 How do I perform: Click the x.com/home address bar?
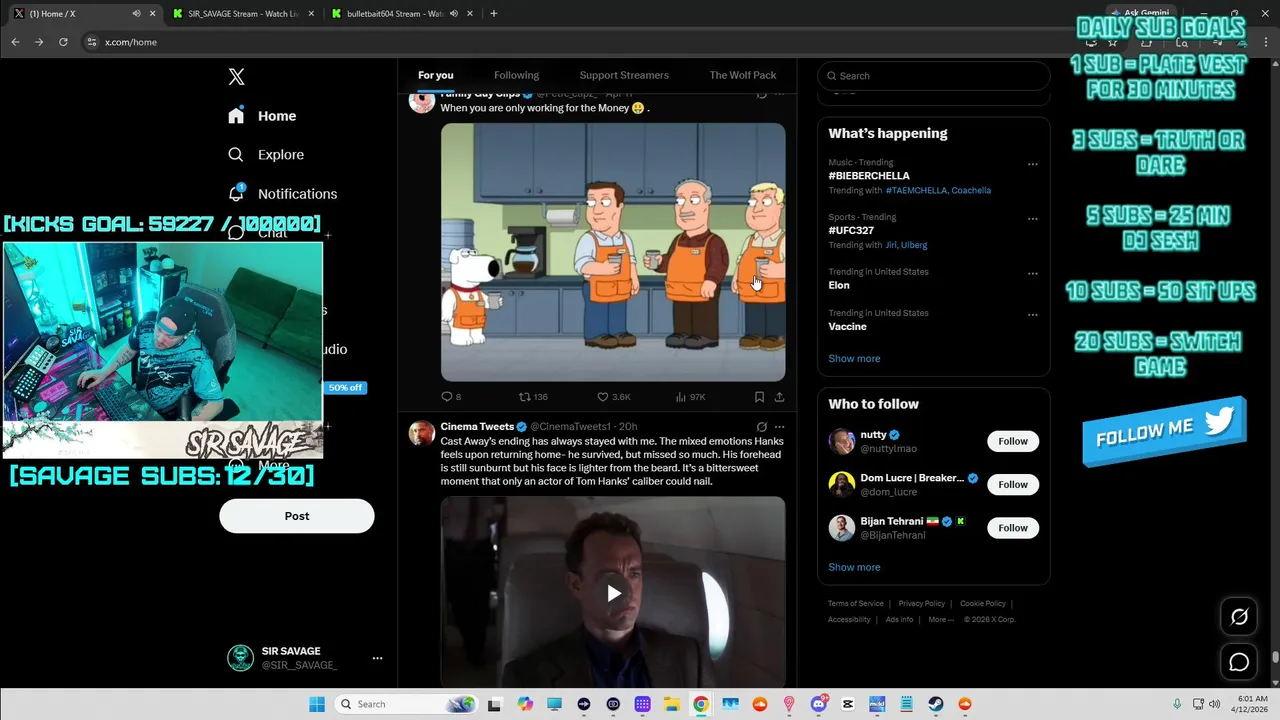tap(580, 42)
